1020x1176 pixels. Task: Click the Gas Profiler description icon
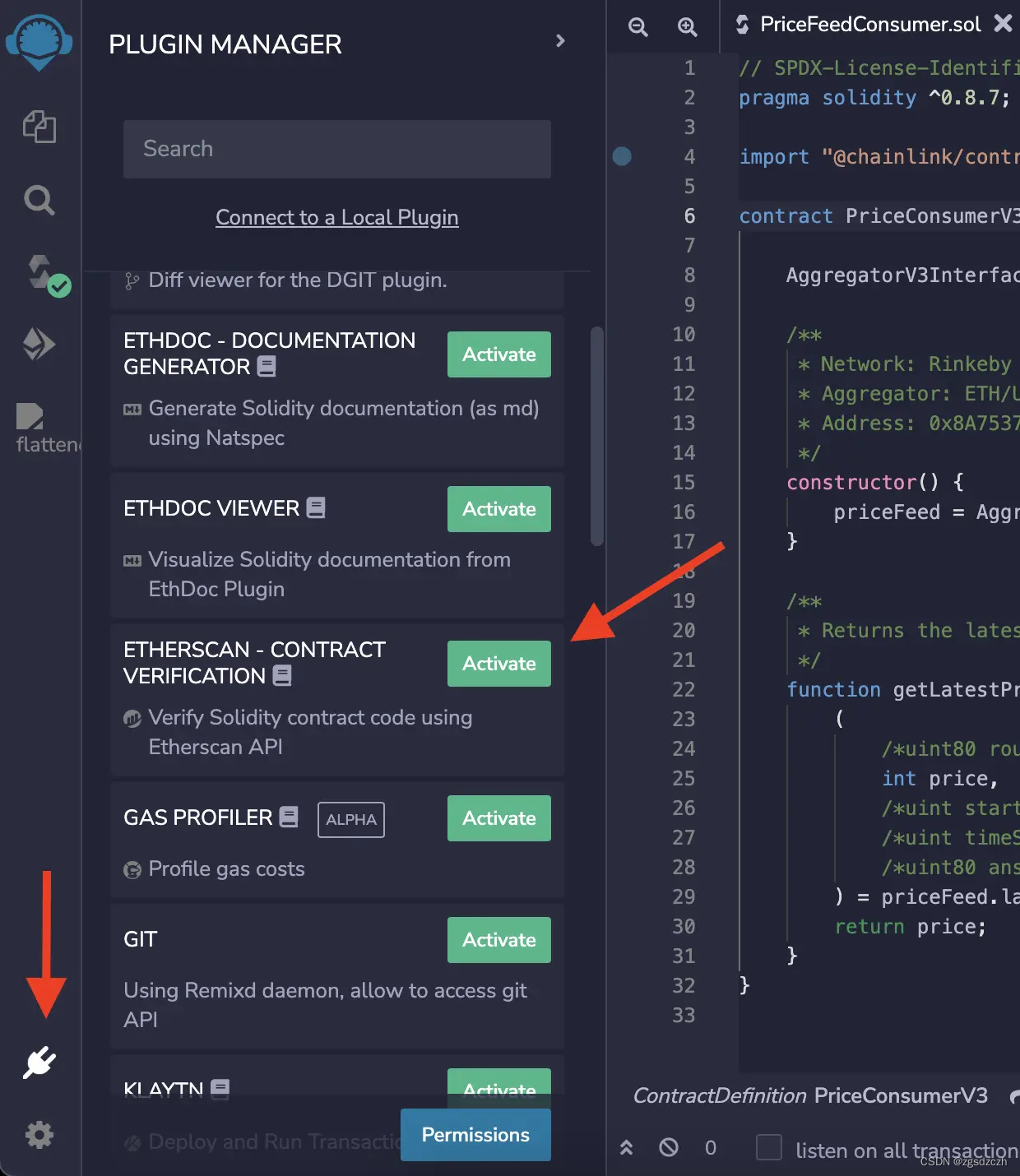[x=132, y=869]
